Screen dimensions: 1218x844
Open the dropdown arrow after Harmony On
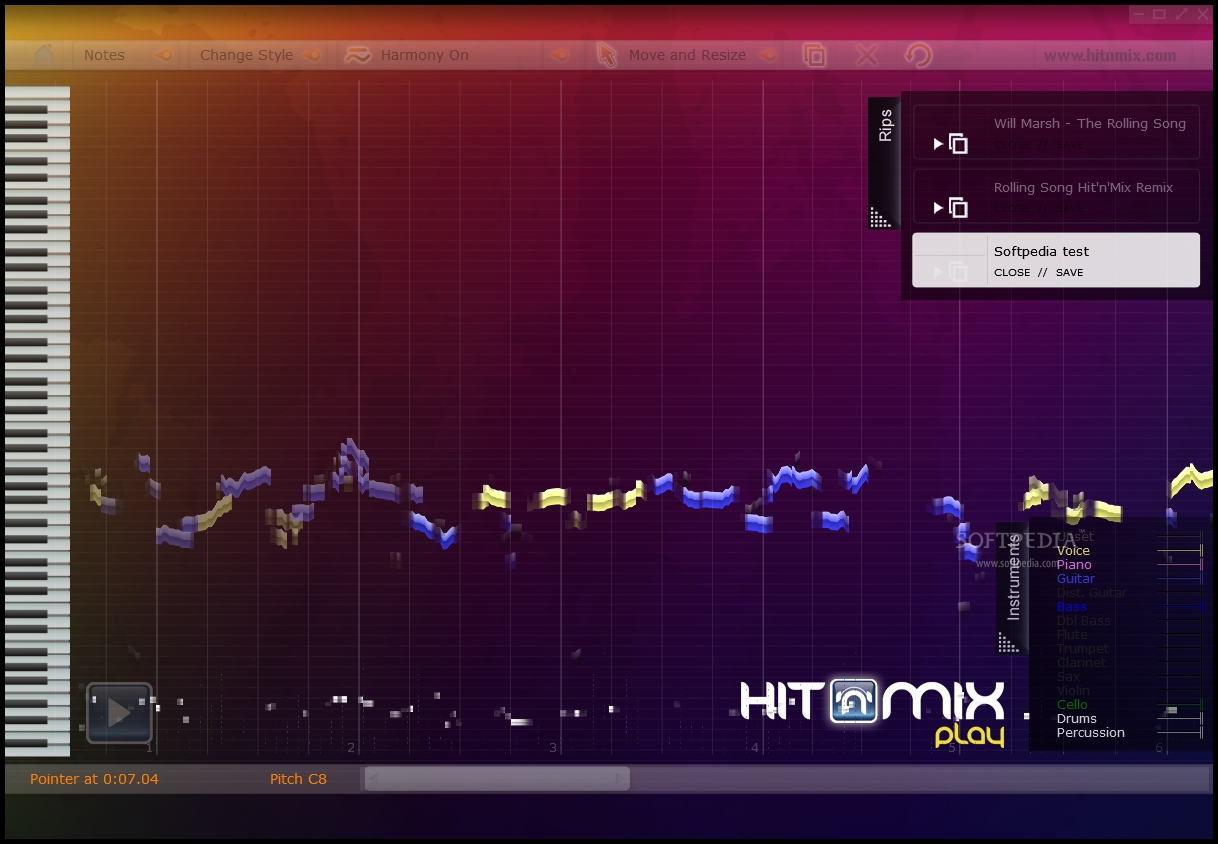pos(560,55)
